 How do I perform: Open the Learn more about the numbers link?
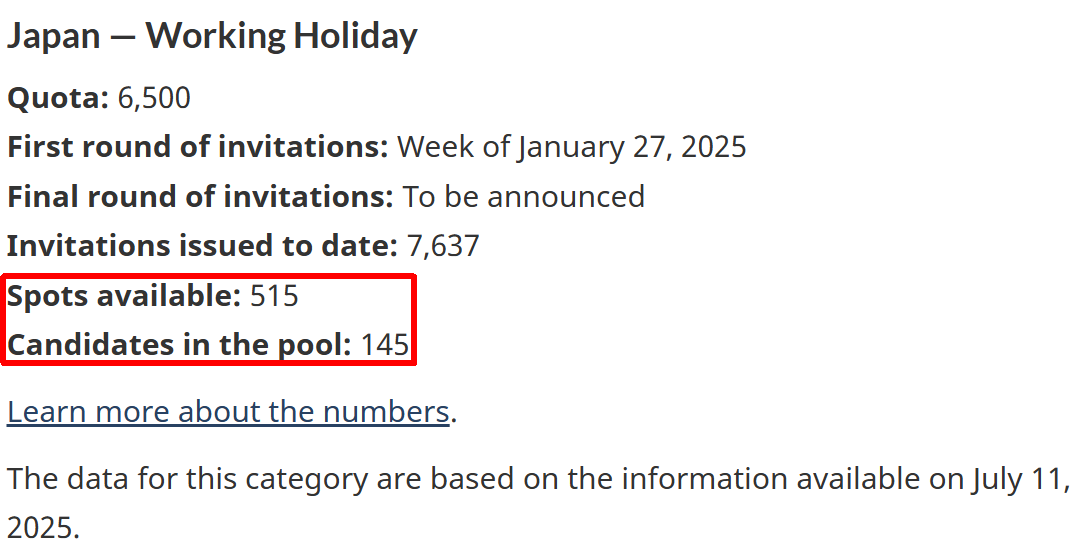pyautogui.click(x=228, y=412)
